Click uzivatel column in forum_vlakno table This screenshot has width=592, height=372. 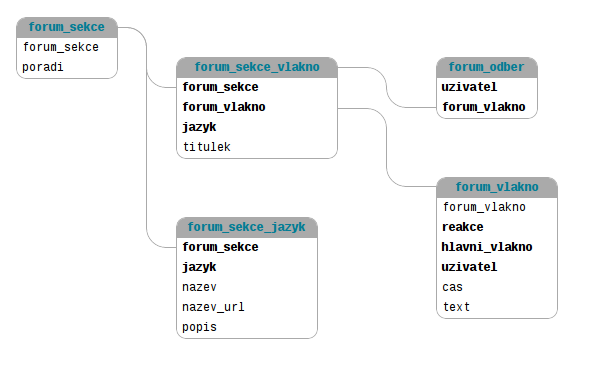[469, 267]
